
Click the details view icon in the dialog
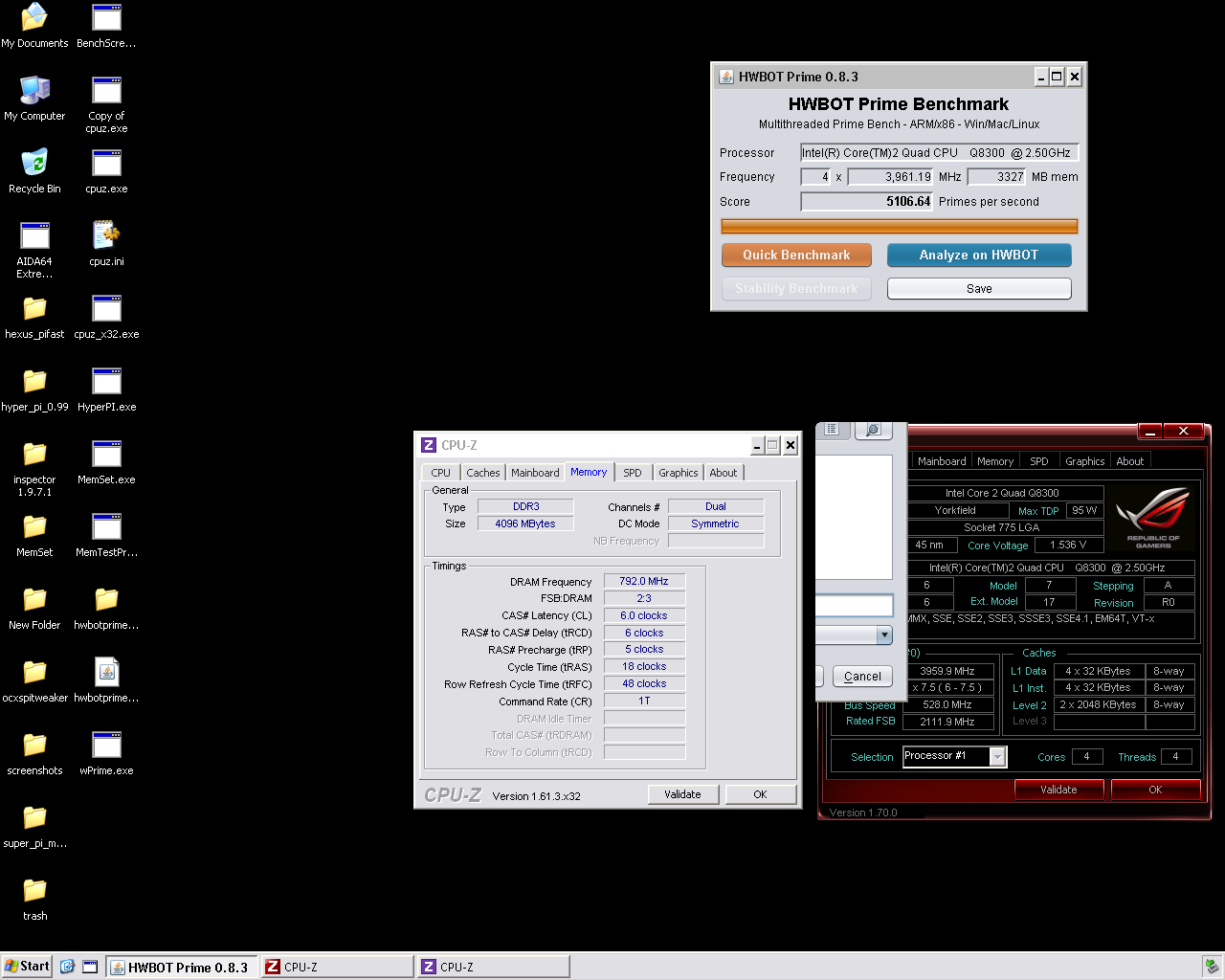(x=832, y=430)
